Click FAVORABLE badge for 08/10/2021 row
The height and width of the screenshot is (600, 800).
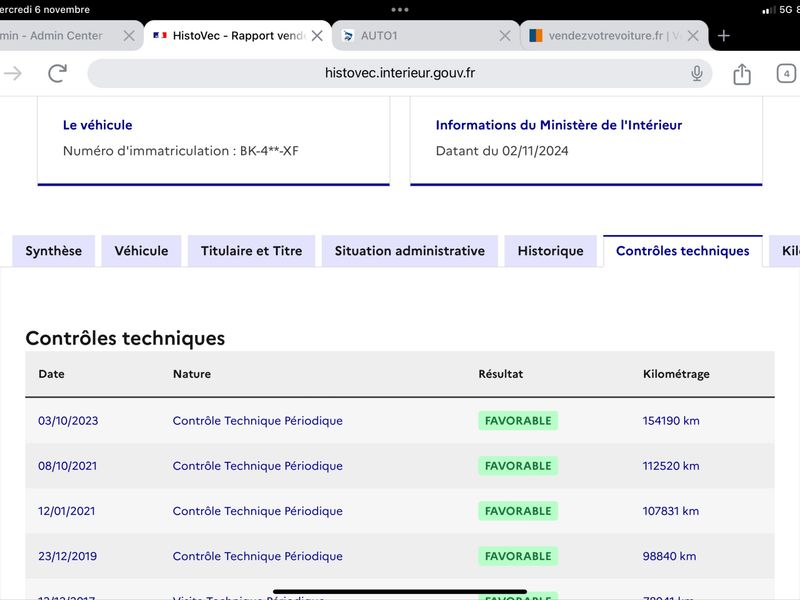pos(518,466)
